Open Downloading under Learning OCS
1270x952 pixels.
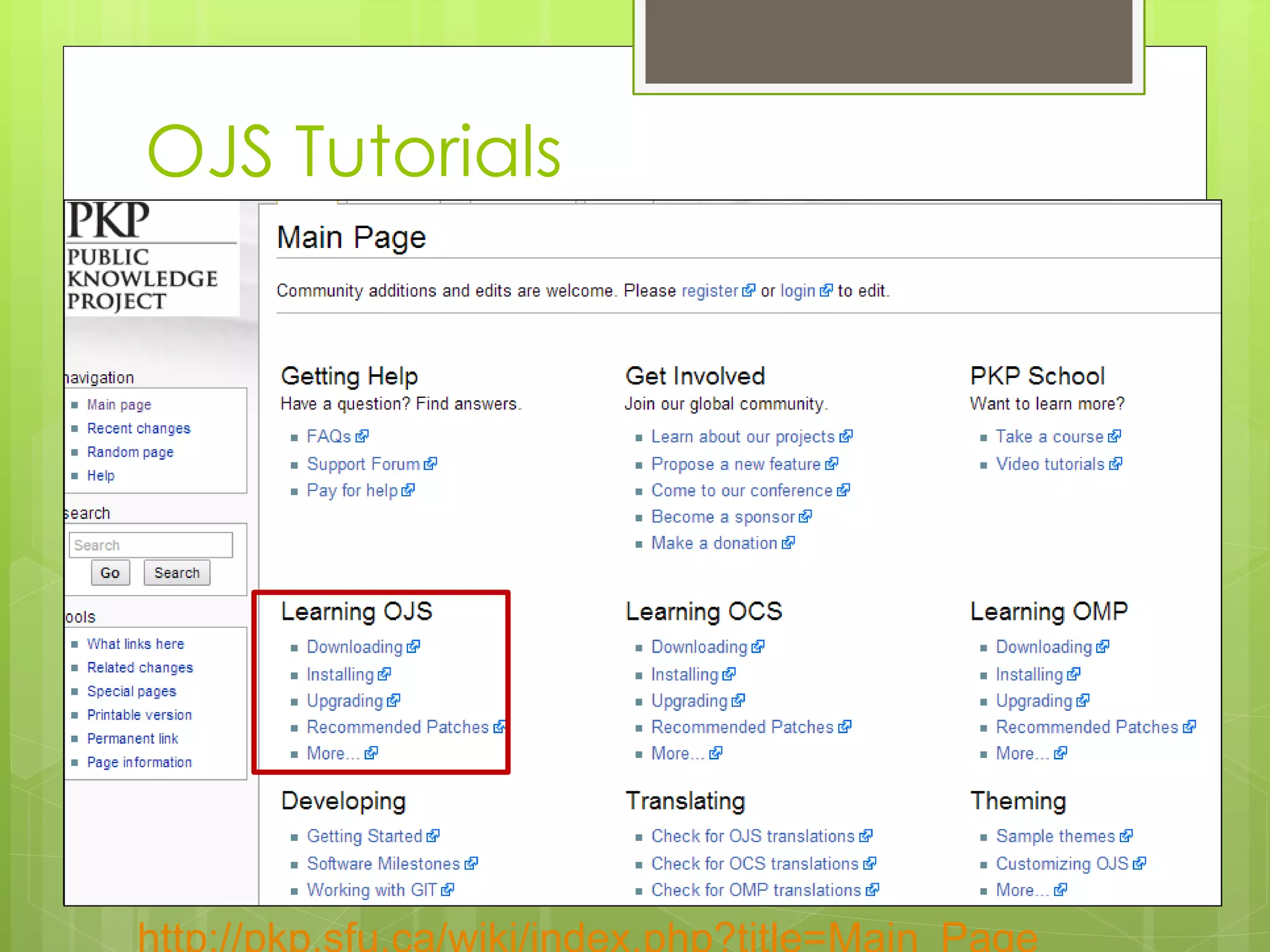tap(699, 646)
